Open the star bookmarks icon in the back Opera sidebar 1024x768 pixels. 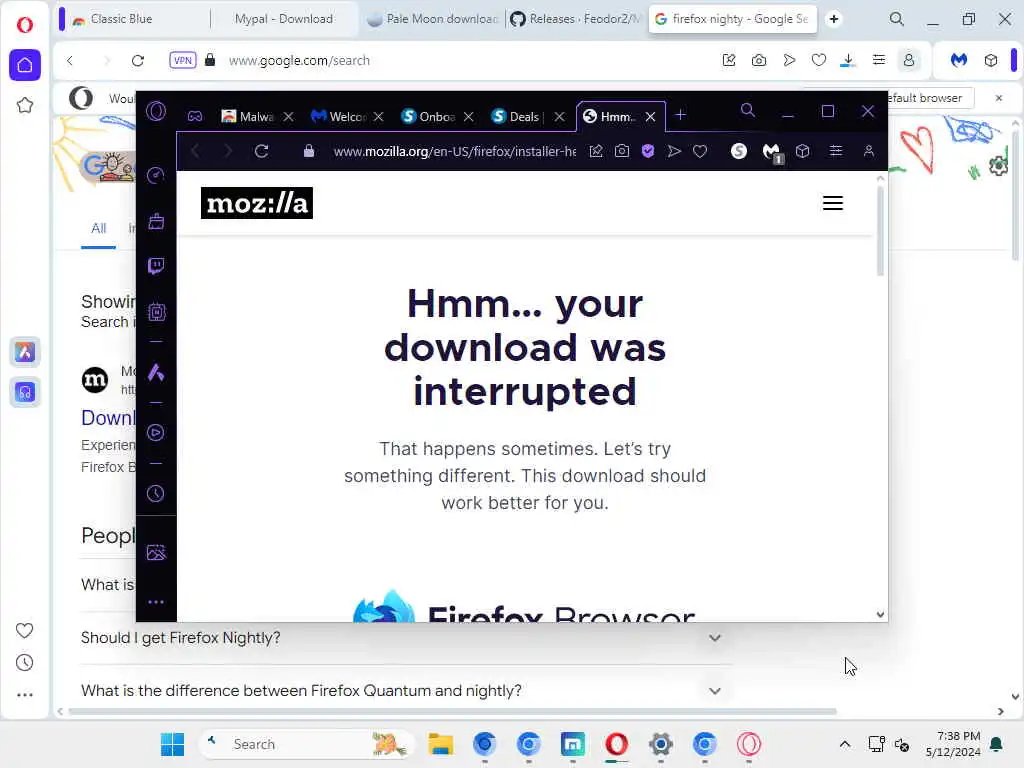coord(25,105)
